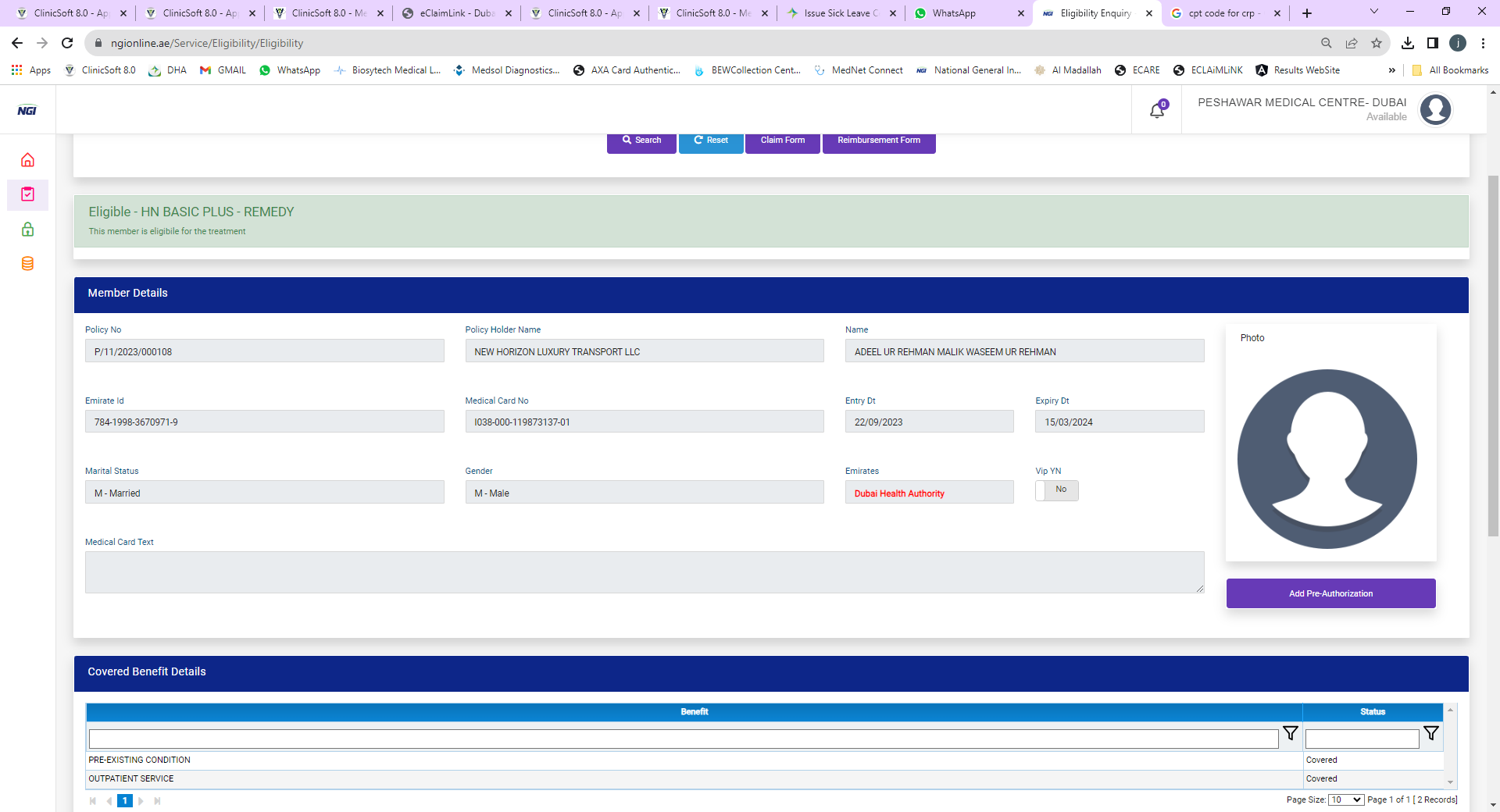Open the Page Size dropdown
The width and height of the screenshot is (1500, 812).
click(1346, 800)
